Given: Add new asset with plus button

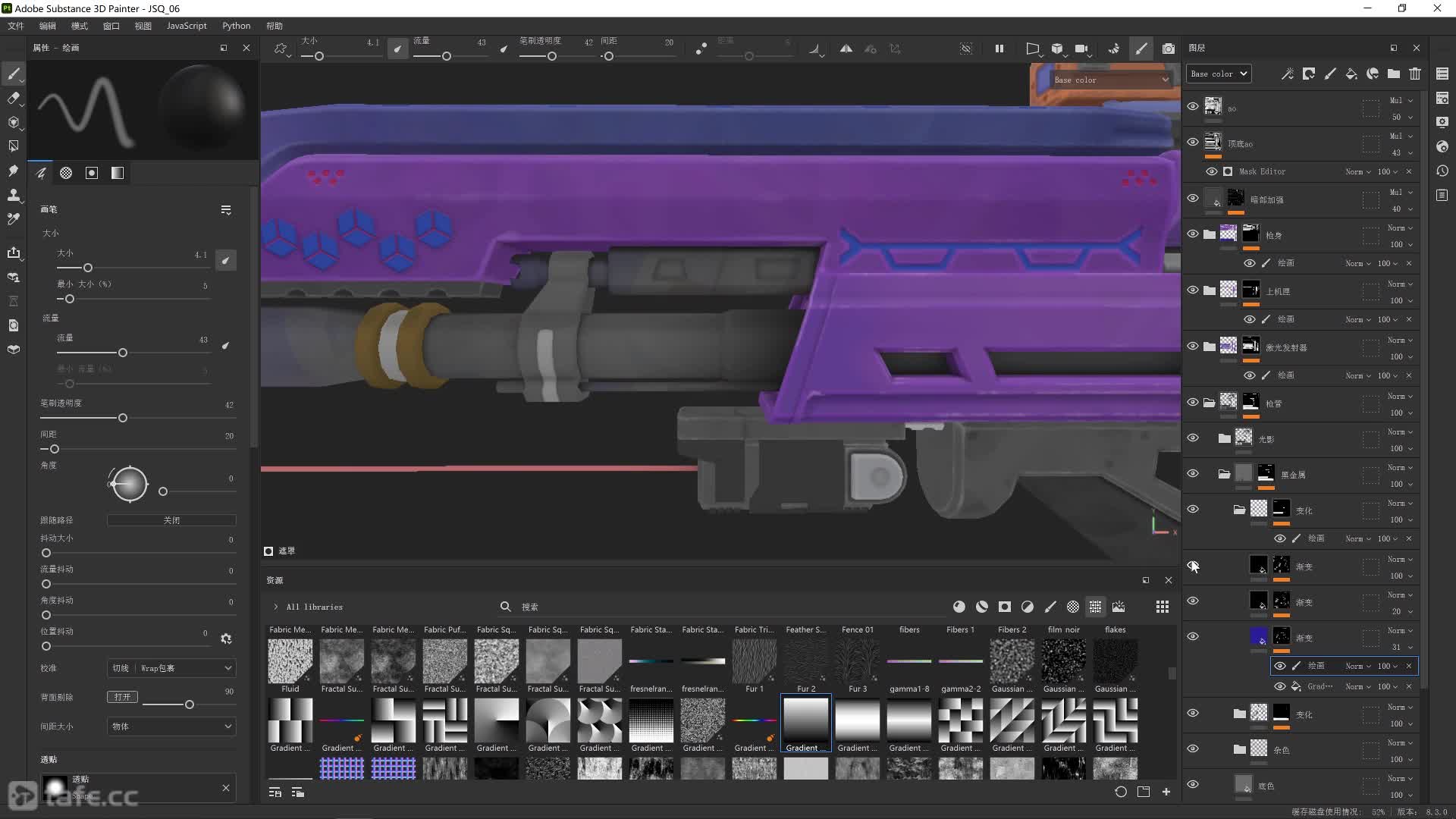Looking at the screenshot, I should pos(1166,792).
